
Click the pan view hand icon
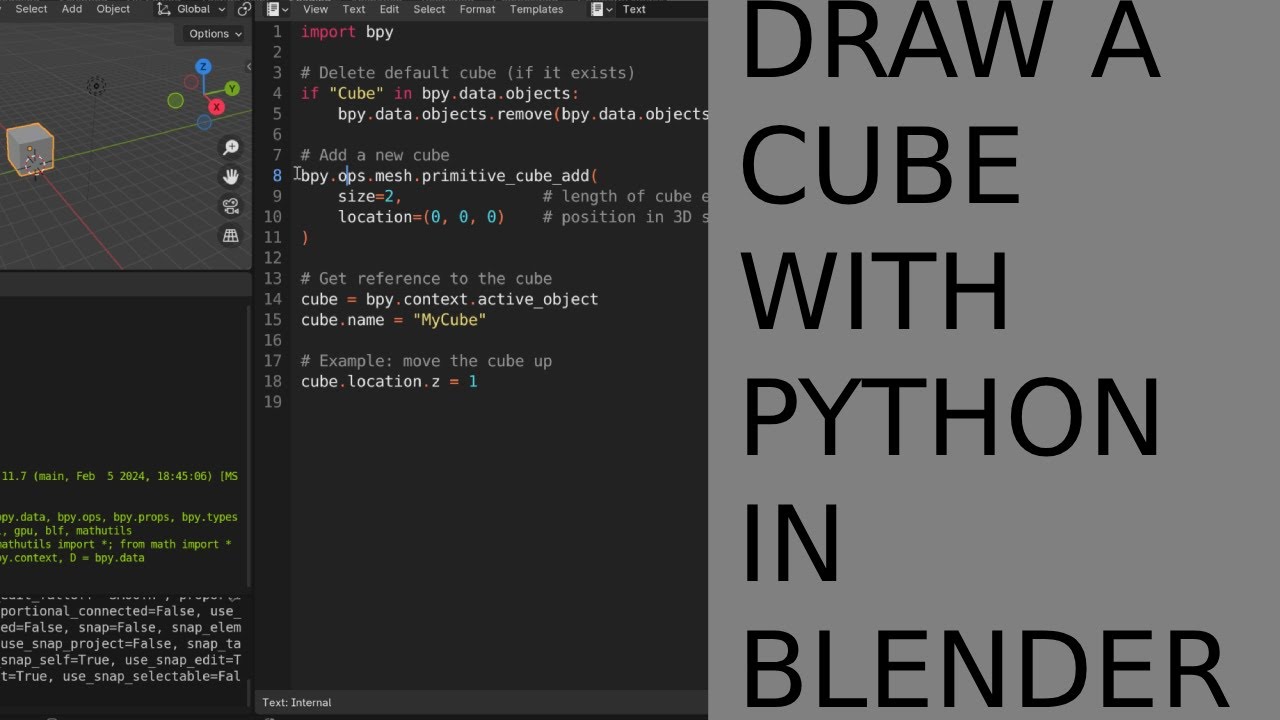tap(231, 177)
